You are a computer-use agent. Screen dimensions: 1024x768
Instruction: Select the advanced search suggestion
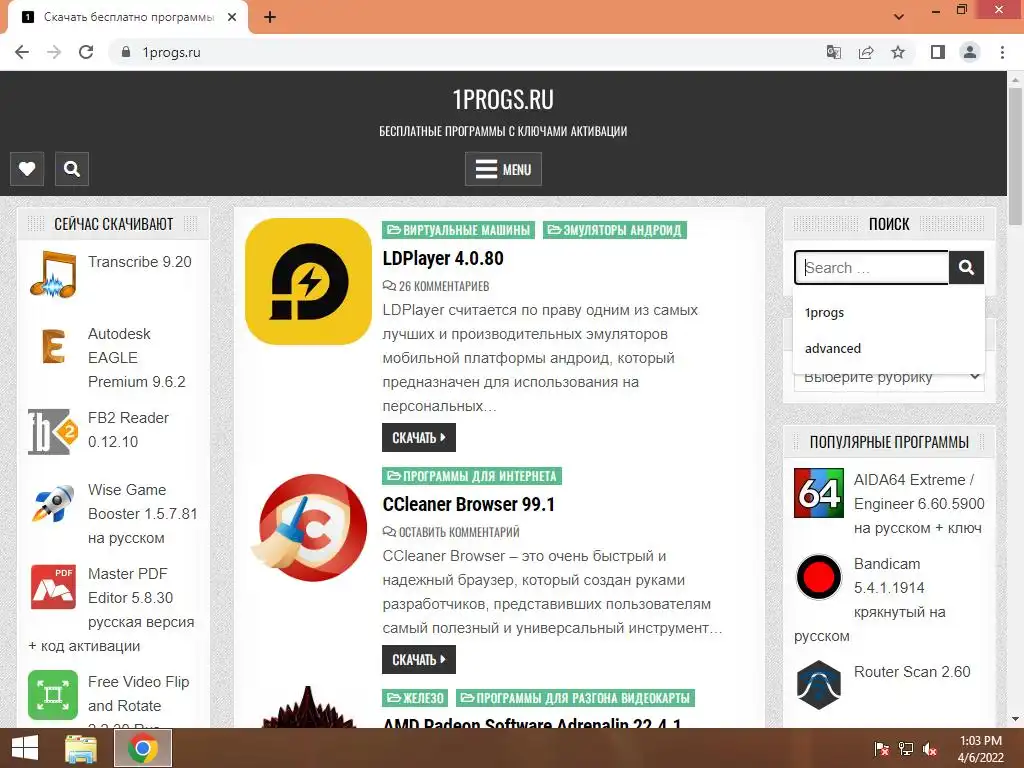[x=889, y=349]
